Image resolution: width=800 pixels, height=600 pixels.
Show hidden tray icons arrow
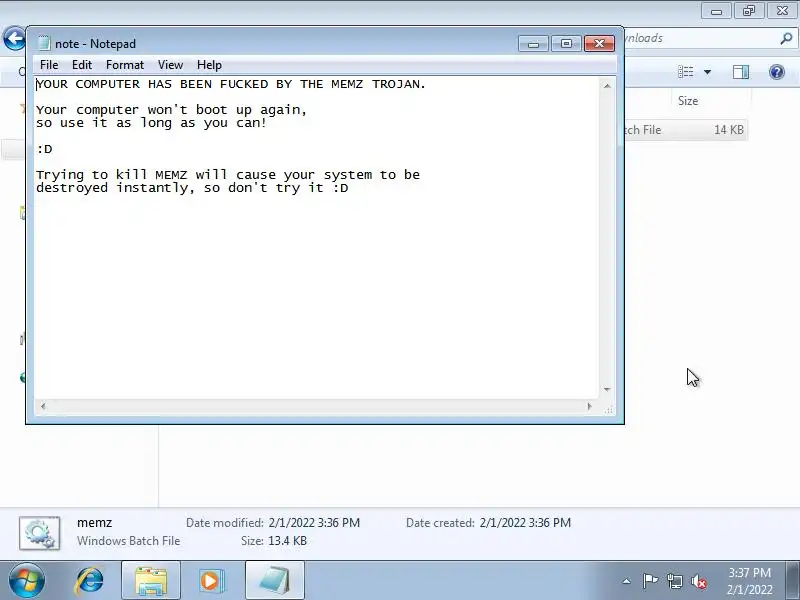pyautogui.click(x=627, y=581)
